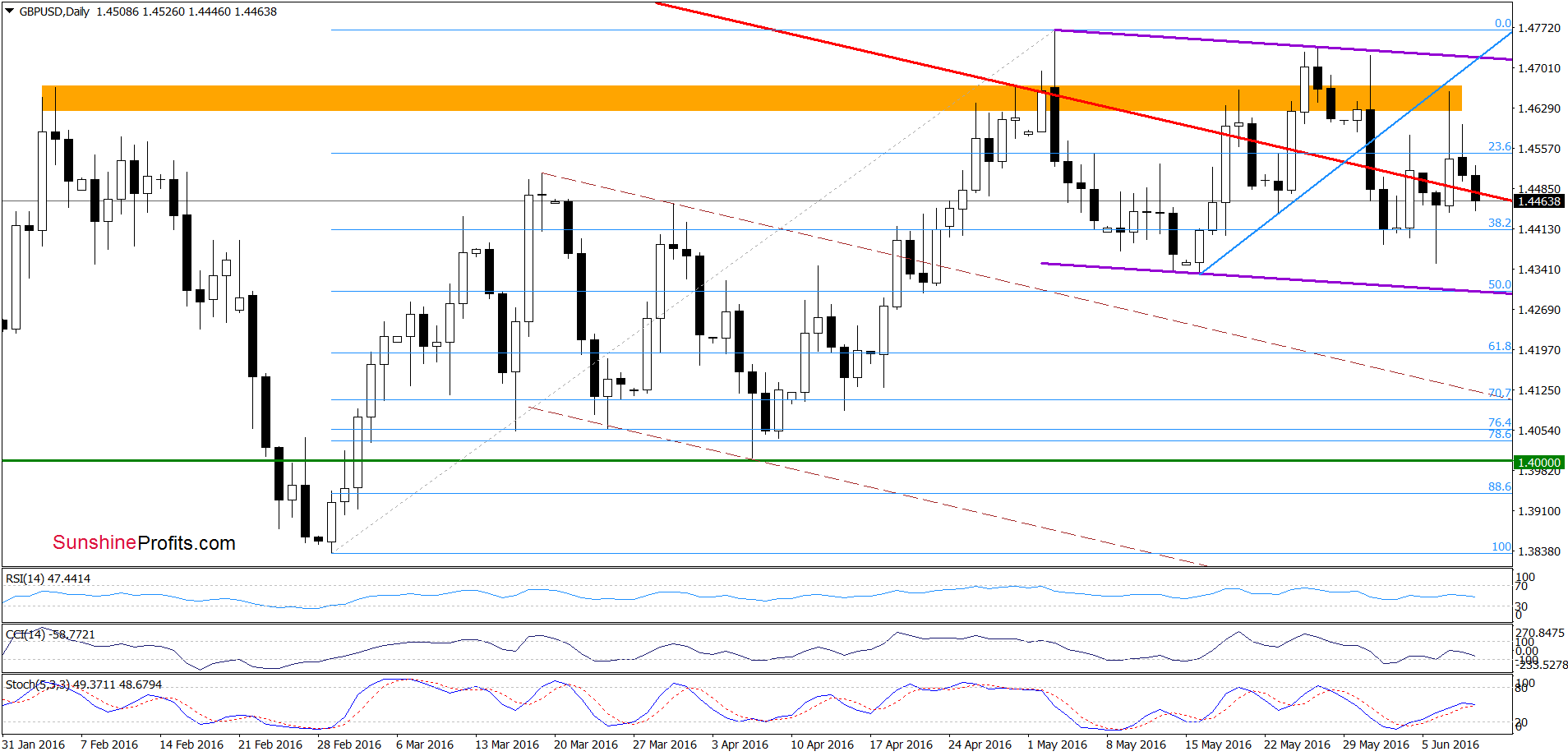
Task: Click the 1 May 2016 date label
Action: [x=1057, y=744]
